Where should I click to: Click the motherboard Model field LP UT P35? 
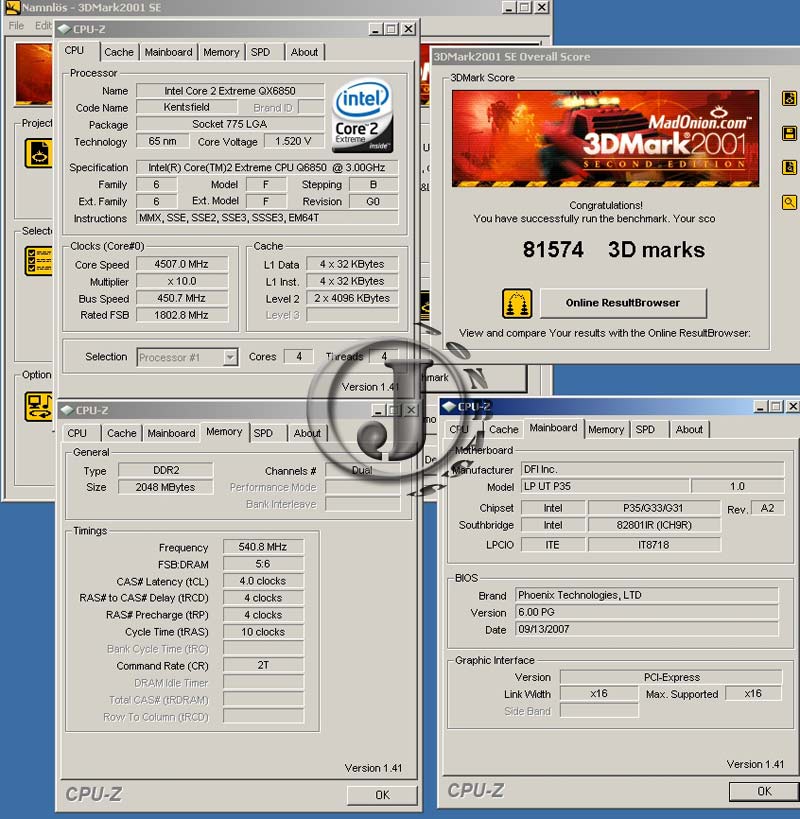tap(605, 486)
